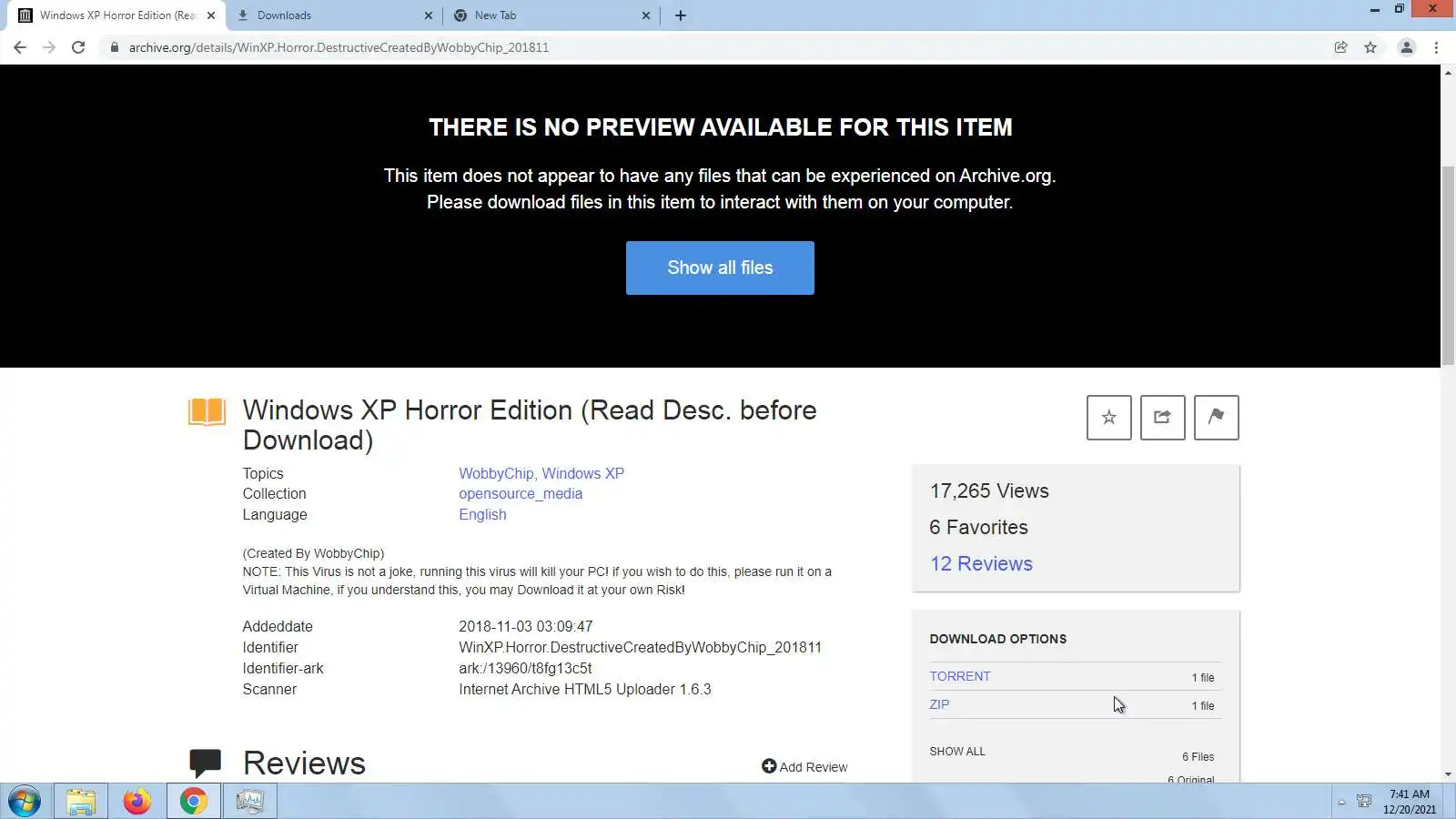Open the opensource_media collection link
This screenshot has height=819, width=1456.
[521, 493]
